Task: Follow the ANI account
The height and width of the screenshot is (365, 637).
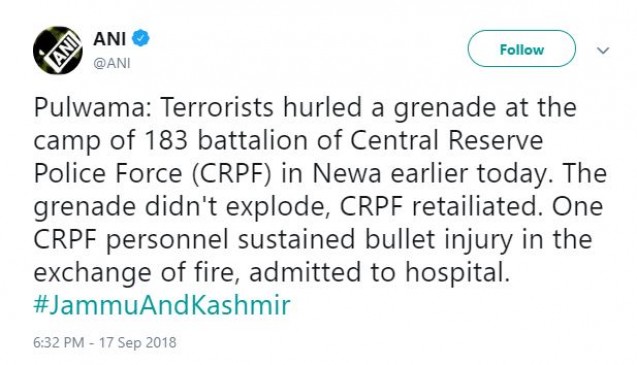Action: coord(522,49)
